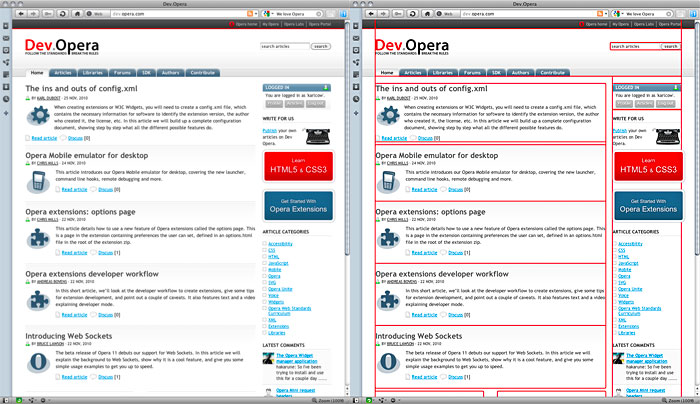Select Libraries tab in left window

click(92, 73)
